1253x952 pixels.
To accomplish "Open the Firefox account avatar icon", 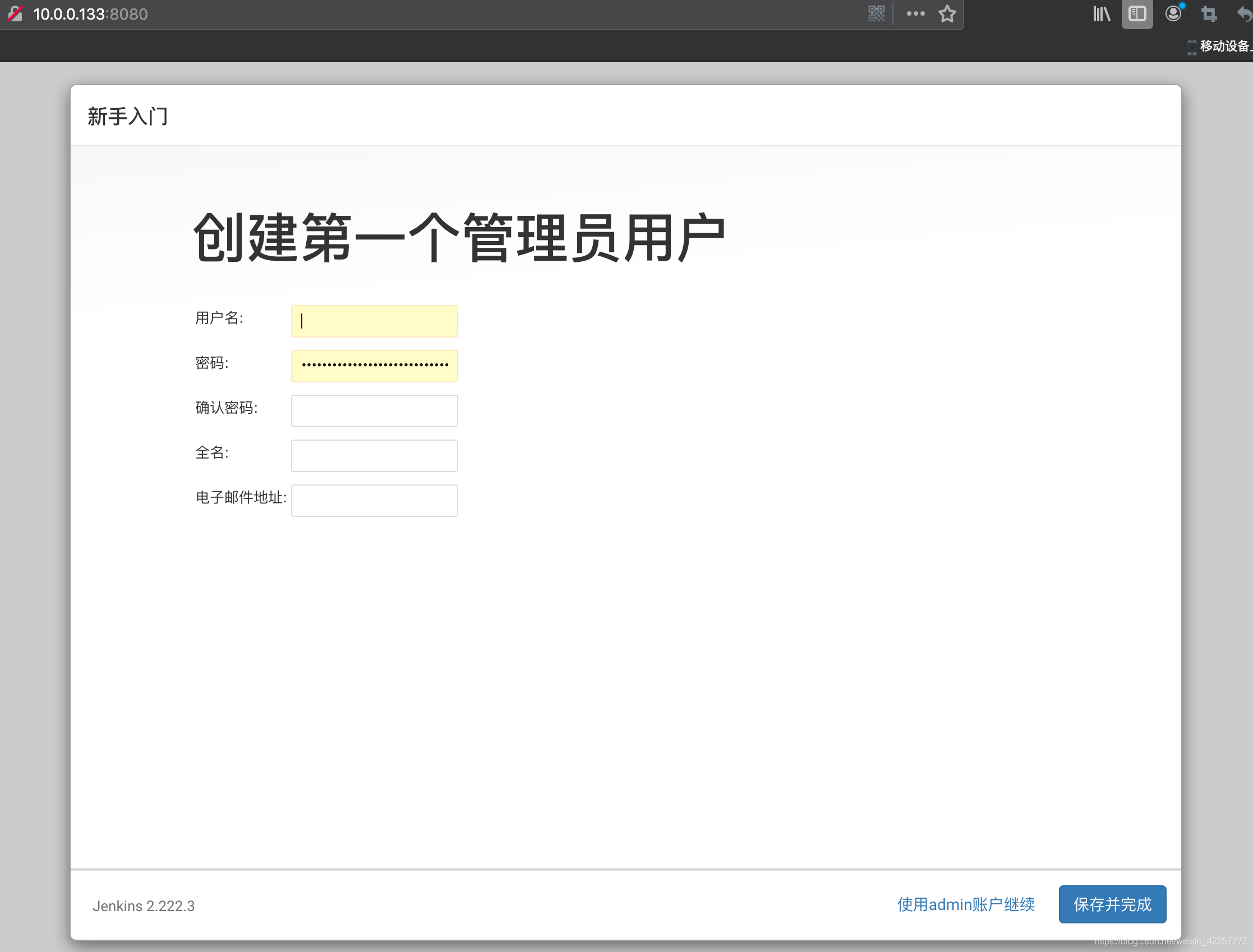I will 1173,13.
